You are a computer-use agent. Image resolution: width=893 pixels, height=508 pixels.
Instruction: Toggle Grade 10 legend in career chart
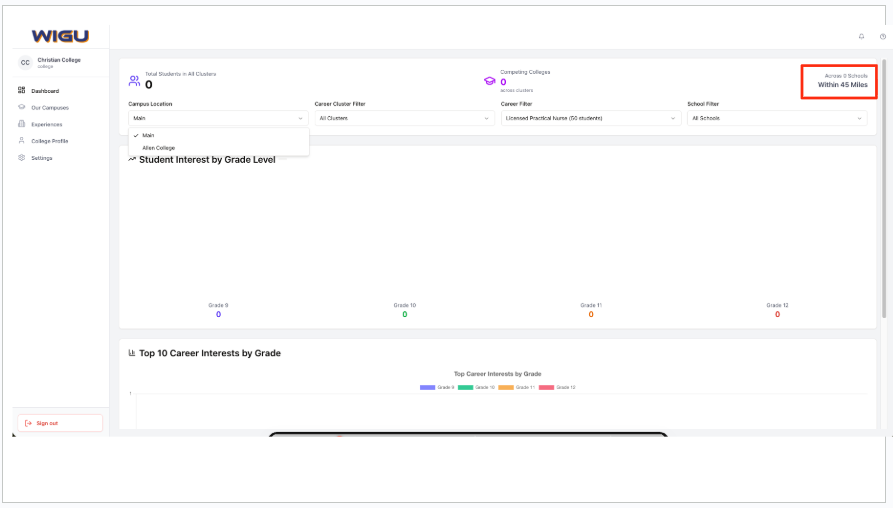point(475,387)
